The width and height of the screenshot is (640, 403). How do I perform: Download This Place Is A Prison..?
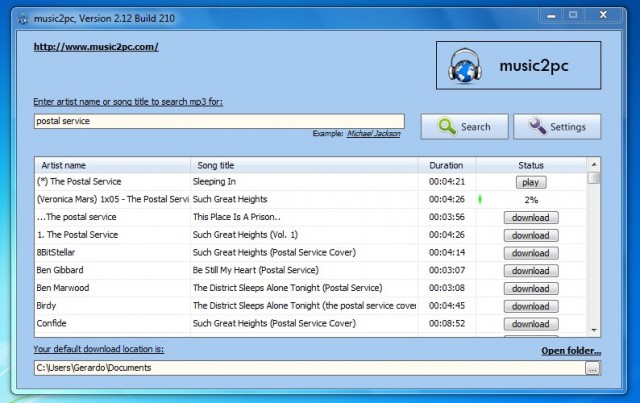(531, 218)
